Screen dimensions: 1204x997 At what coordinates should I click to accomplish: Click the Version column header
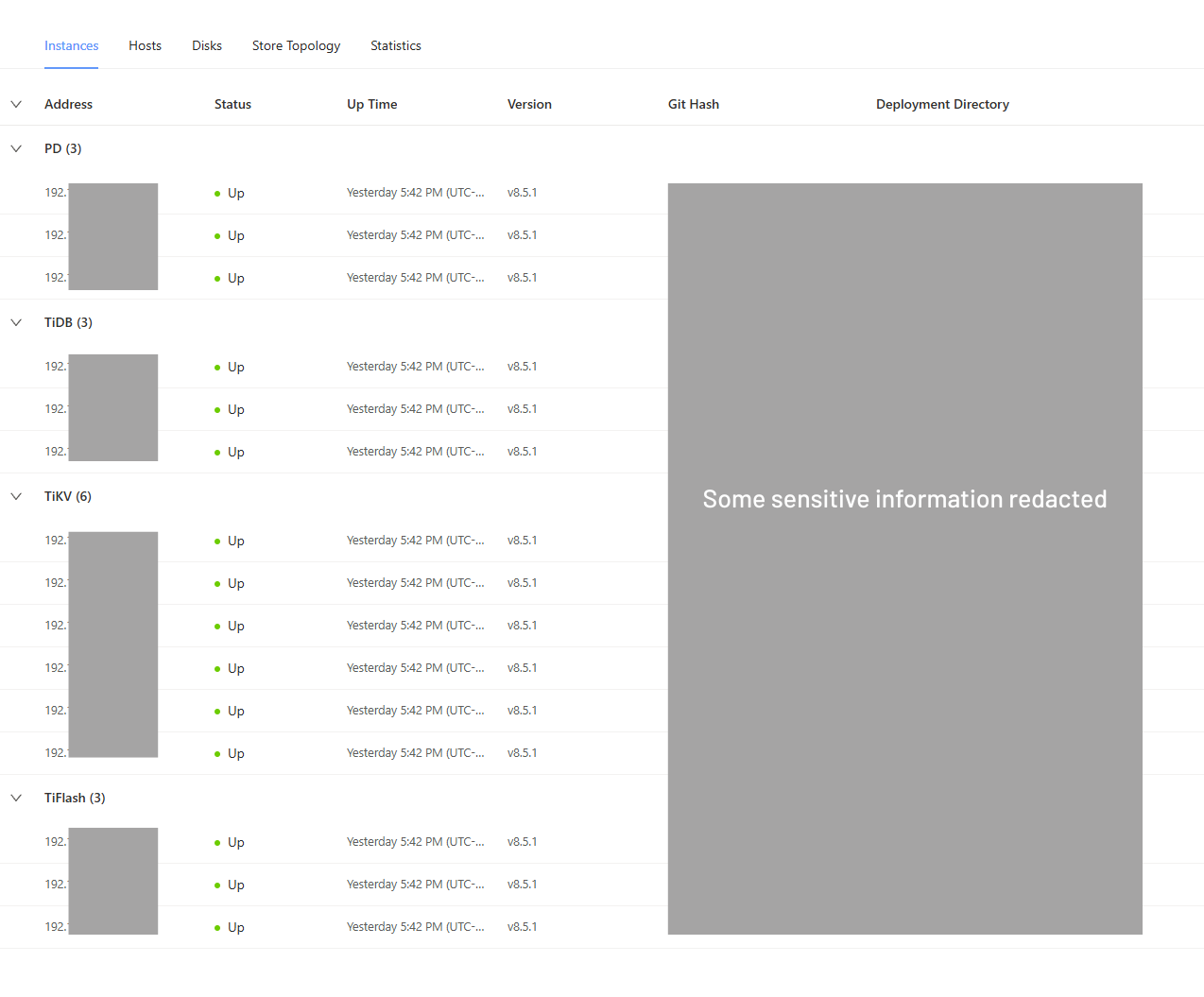(x=529, y=104)
